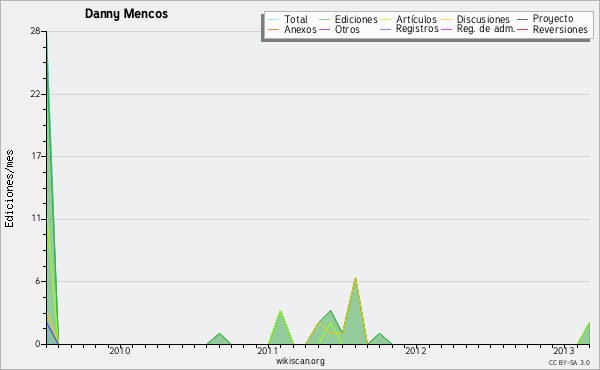
Task: Click the y-axis value 22
Action: [35, 94]
